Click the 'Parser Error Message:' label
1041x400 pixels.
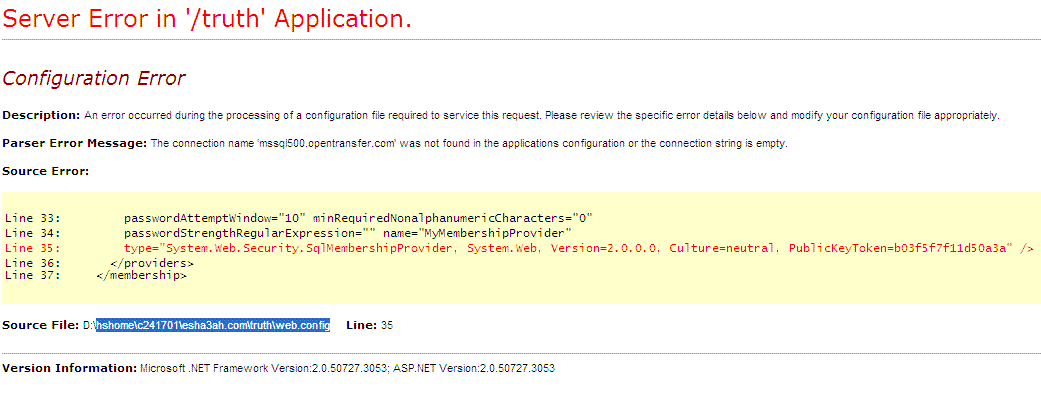(x=75, y=144)
